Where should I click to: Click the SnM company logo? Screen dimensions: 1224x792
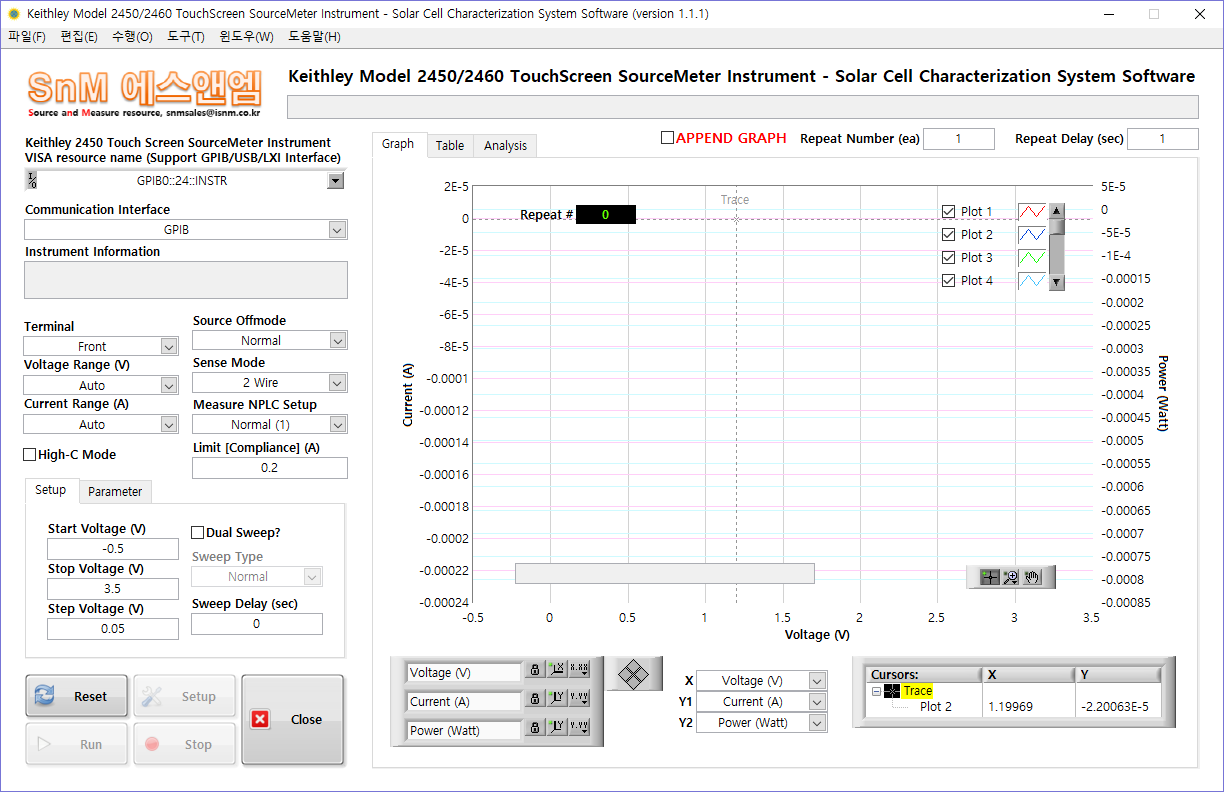(145, 93)
